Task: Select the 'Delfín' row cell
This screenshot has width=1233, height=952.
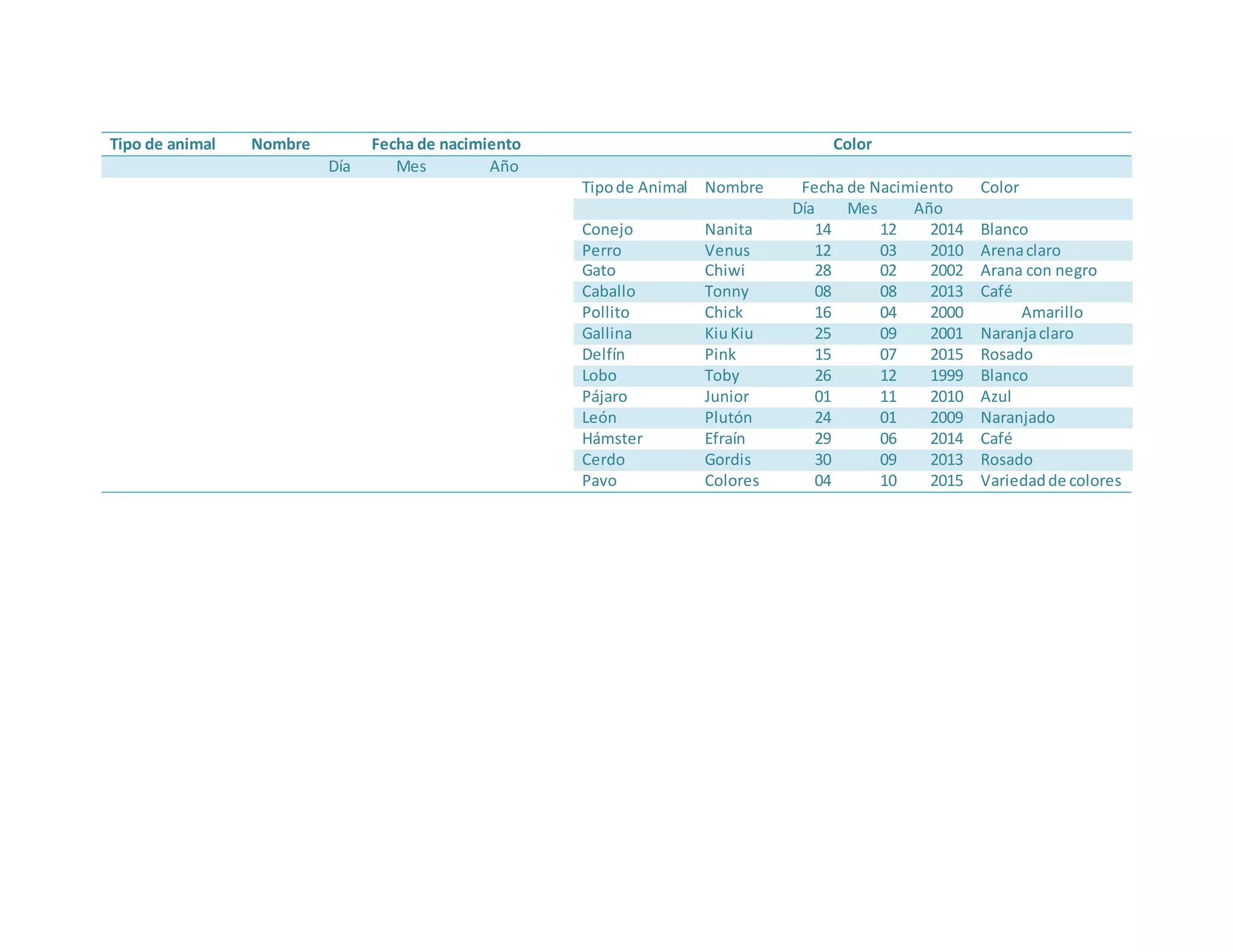Action: click(x=603, y=354)
